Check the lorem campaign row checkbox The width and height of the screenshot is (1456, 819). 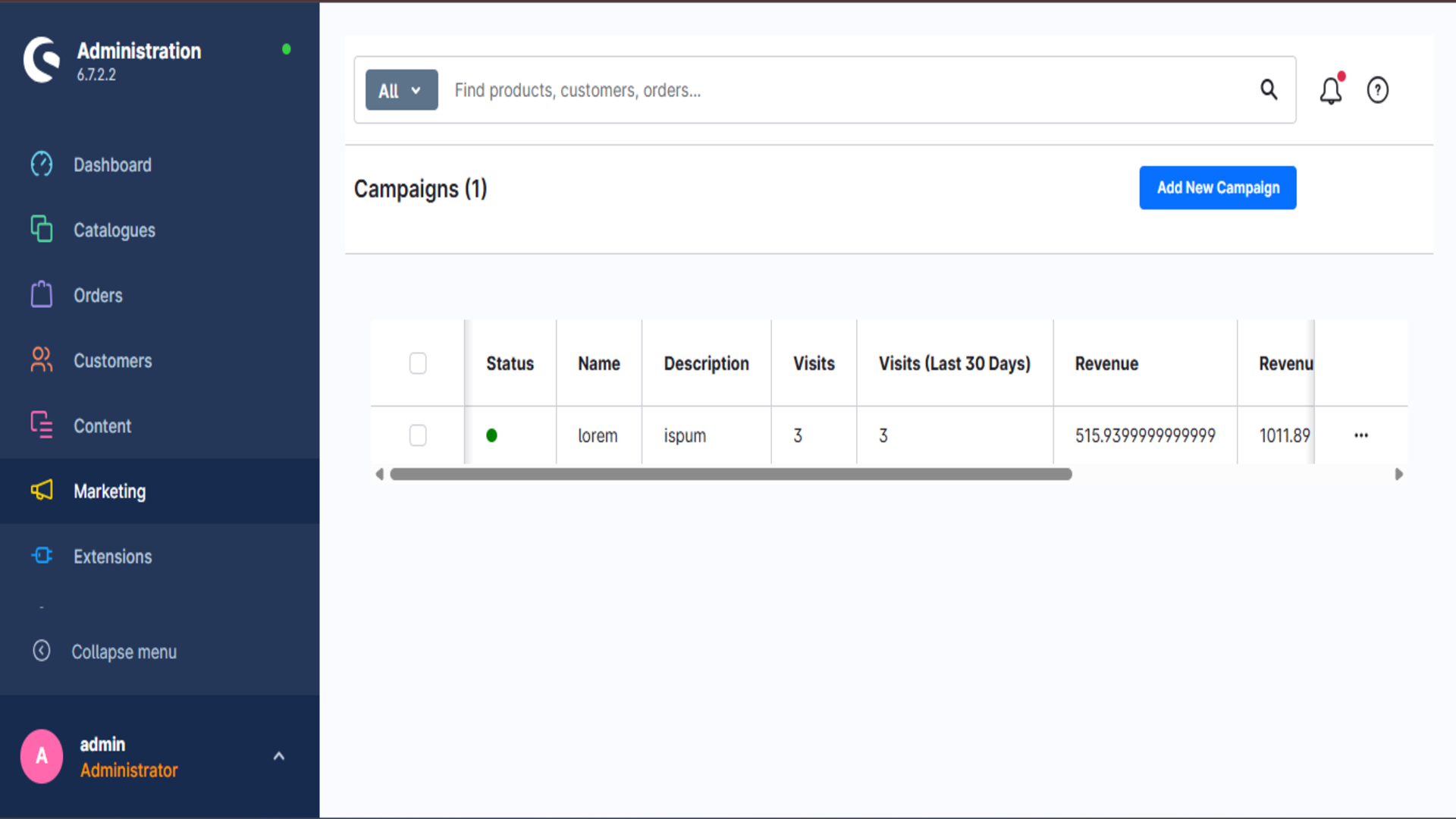click(418, 435)
